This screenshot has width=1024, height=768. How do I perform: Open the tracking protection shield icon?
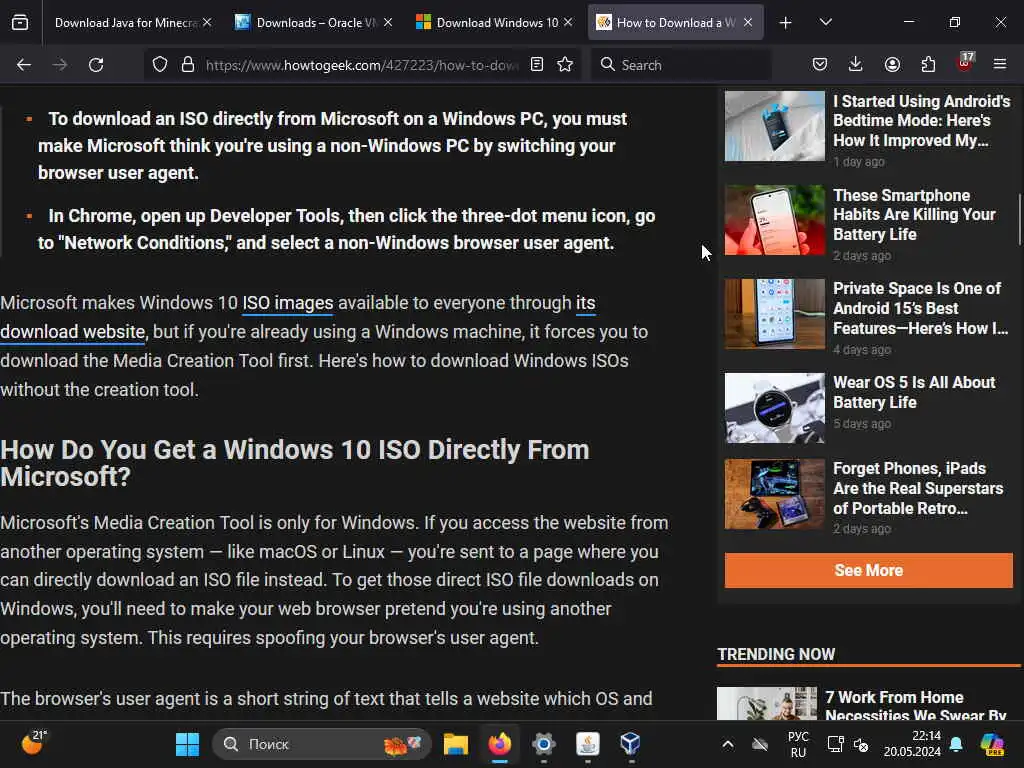click(x=160, y=65)
